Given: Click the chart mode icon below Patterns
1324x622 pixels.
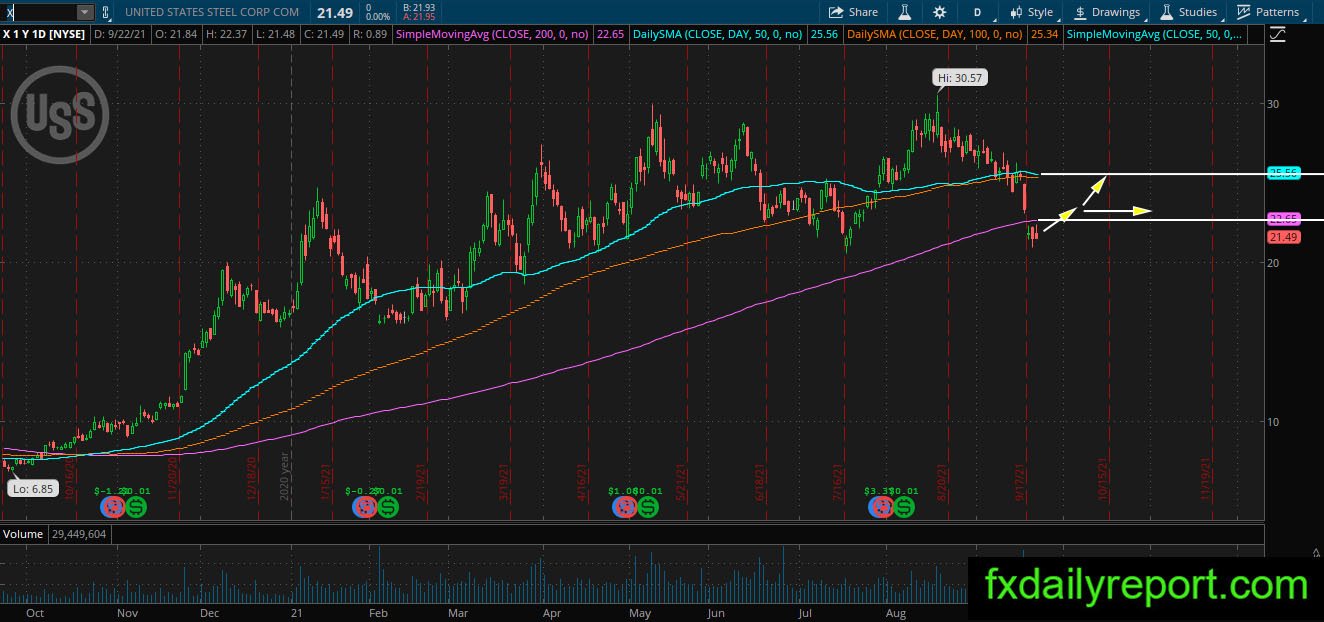Looking at the screenshot, I should [1277, 34].
